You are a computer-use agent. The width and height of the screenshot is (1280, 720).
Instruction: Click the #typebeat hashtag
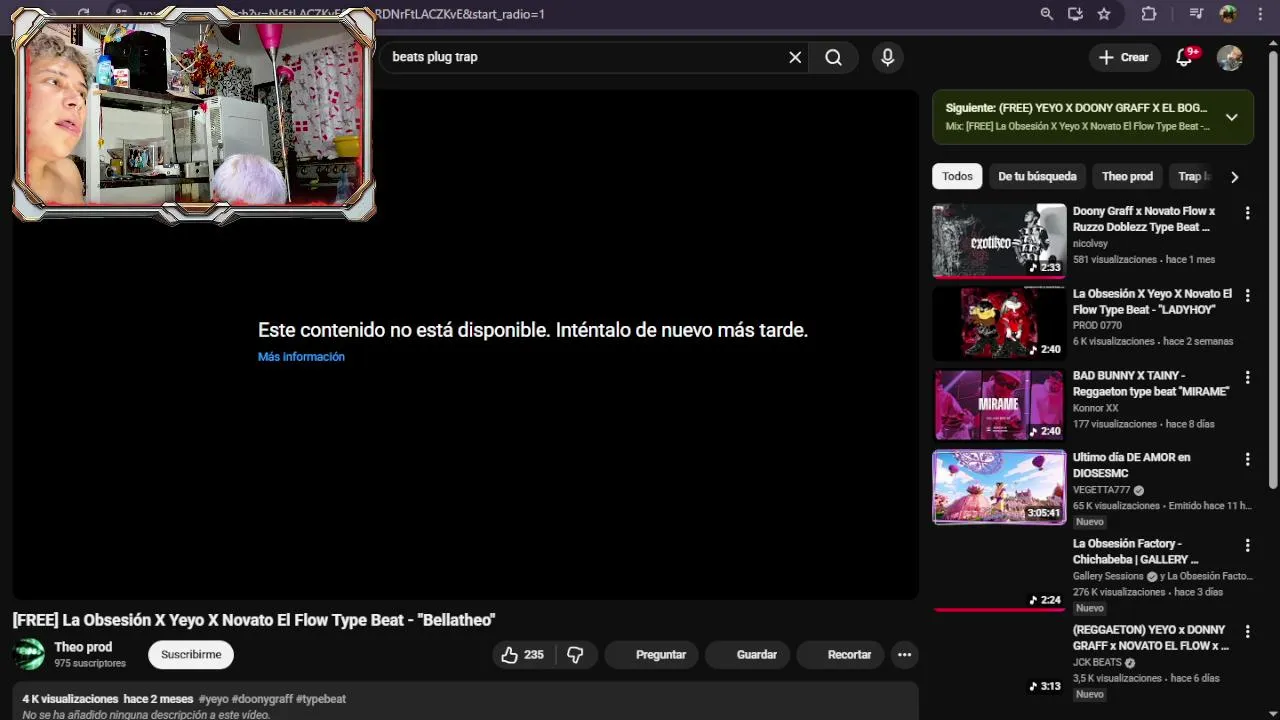point(321,699)
